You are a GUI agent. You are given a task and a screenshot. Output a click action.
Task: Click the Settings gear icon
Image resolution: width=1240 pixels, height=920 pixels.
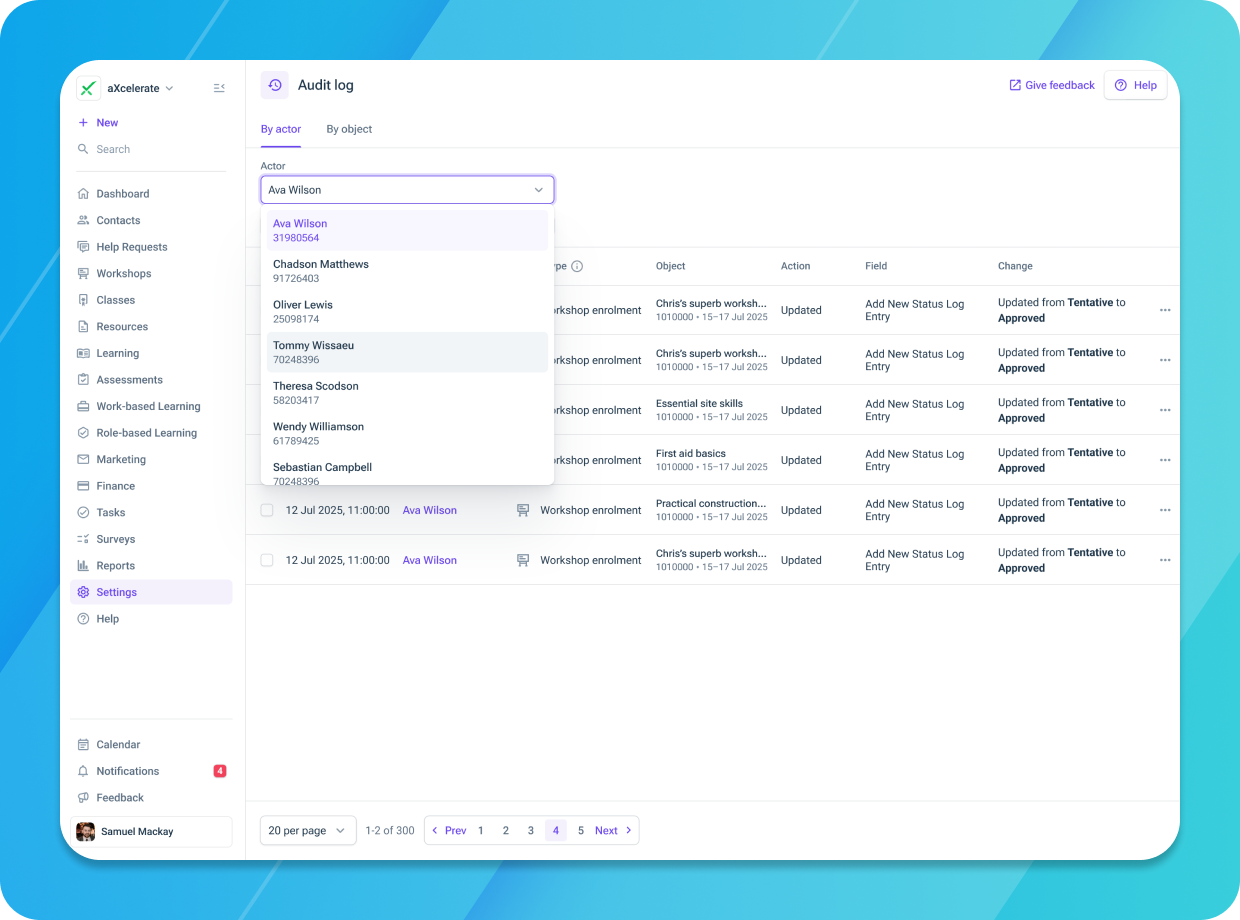coord(83,592)
